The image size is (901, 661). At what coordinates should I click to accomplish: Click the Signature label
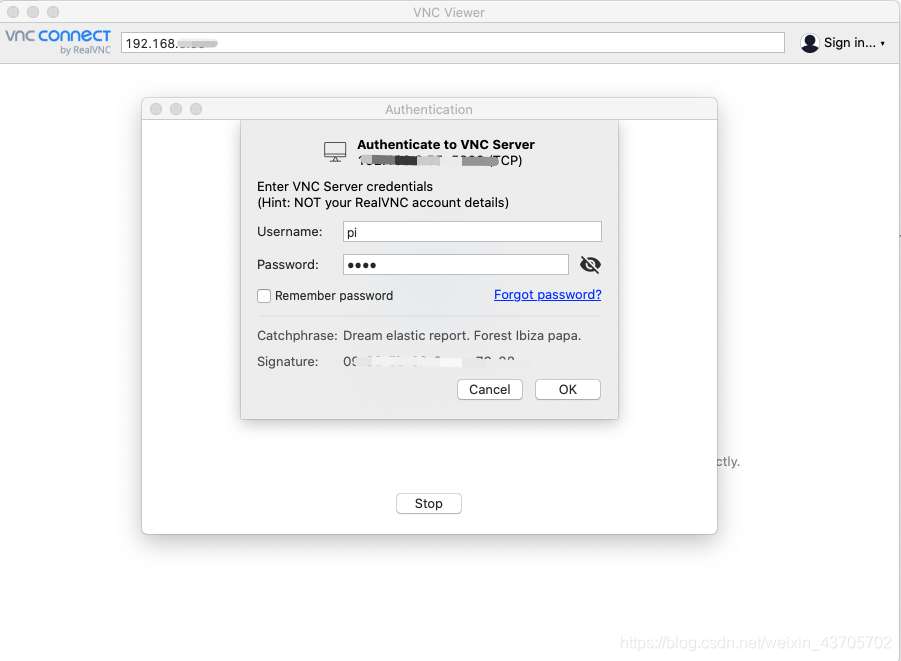tap(287, 362)
